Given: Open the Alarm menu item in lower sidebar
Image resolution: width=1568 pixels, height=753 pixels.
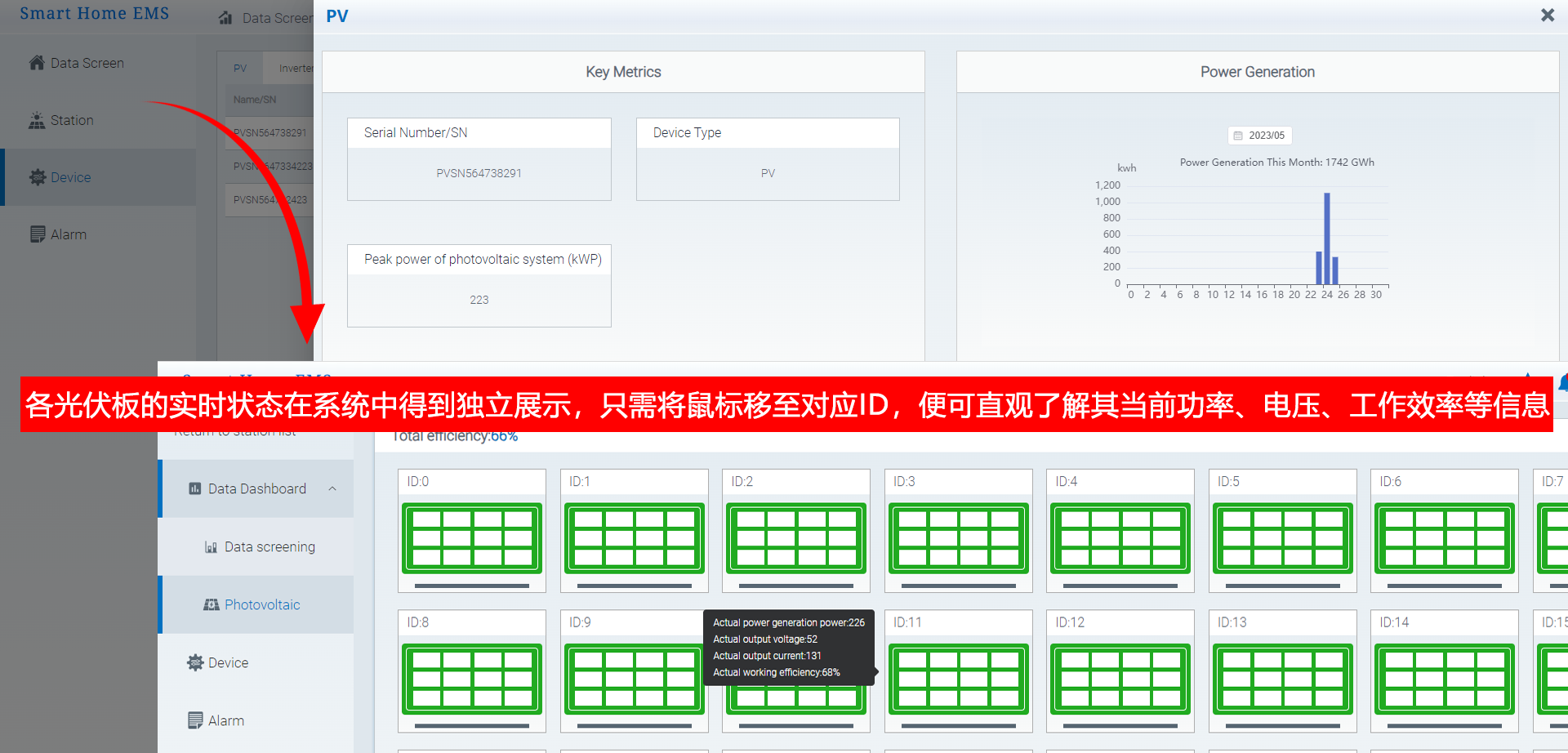Looking at the screenshot, I should (x=225, y=720).
